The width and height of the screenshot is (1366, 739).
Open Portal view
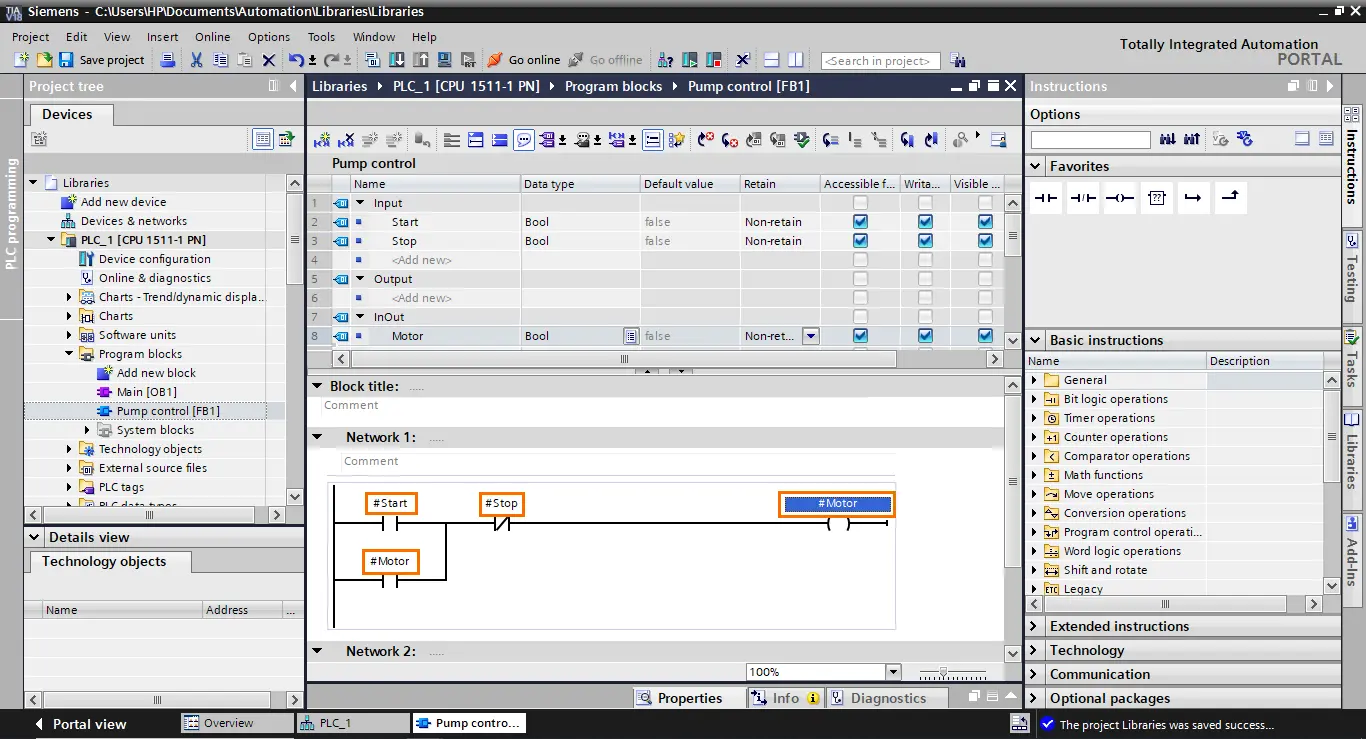point(80,724)
